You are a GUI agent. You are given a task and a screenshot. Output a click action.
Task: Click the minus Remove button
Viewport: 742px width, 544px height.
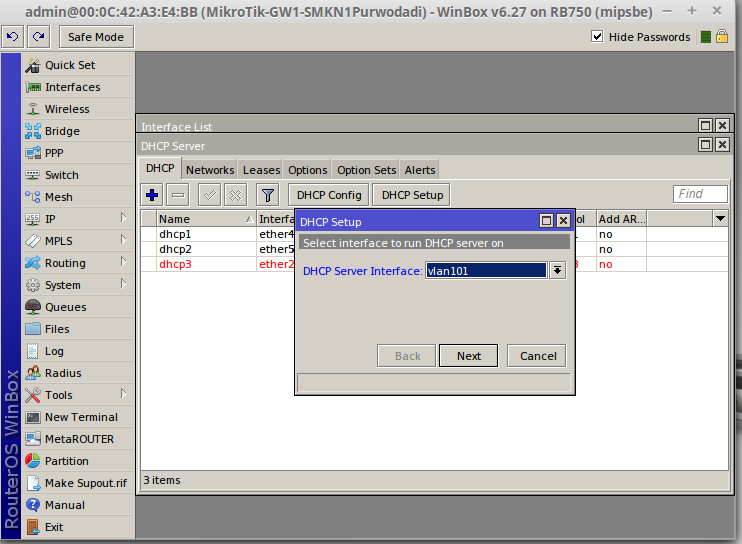click(x=178, y=195)
